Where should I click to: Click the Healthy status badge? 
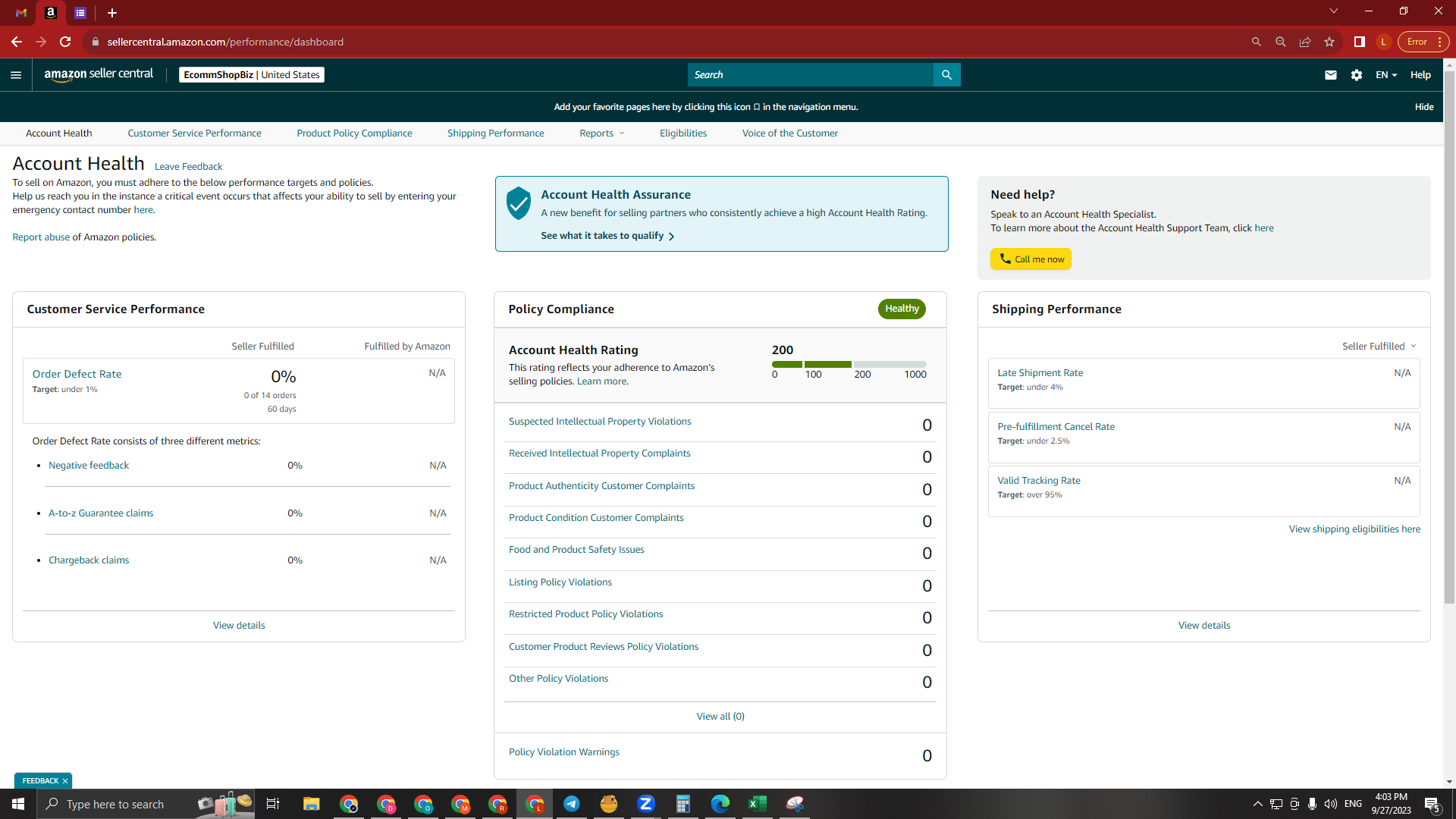tap(902, 309)
